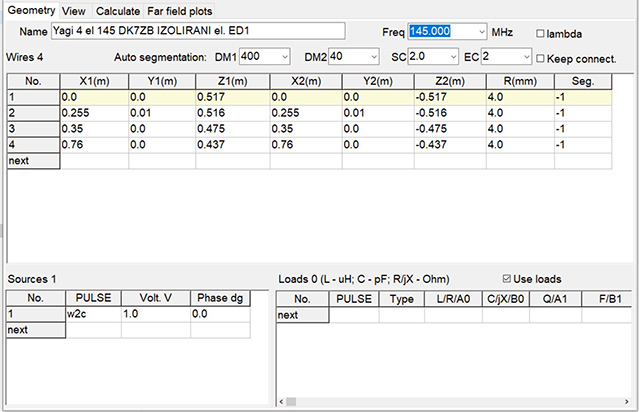Click the loads scrollbar left arrow
This screenshot has height=412, width=639.
(x=281, y=402)
